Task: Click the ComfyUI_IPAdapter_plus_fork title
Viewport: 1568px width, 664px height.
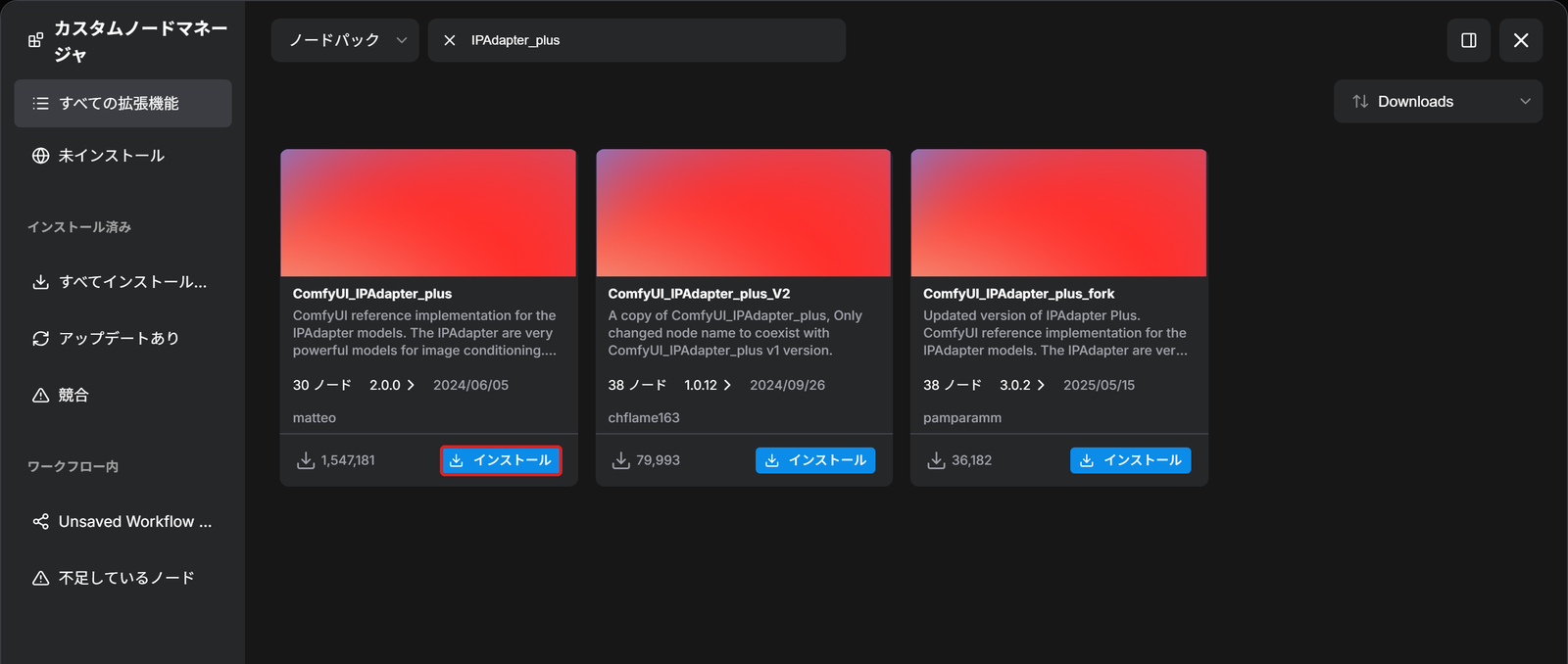Action: coord(1019,294)
